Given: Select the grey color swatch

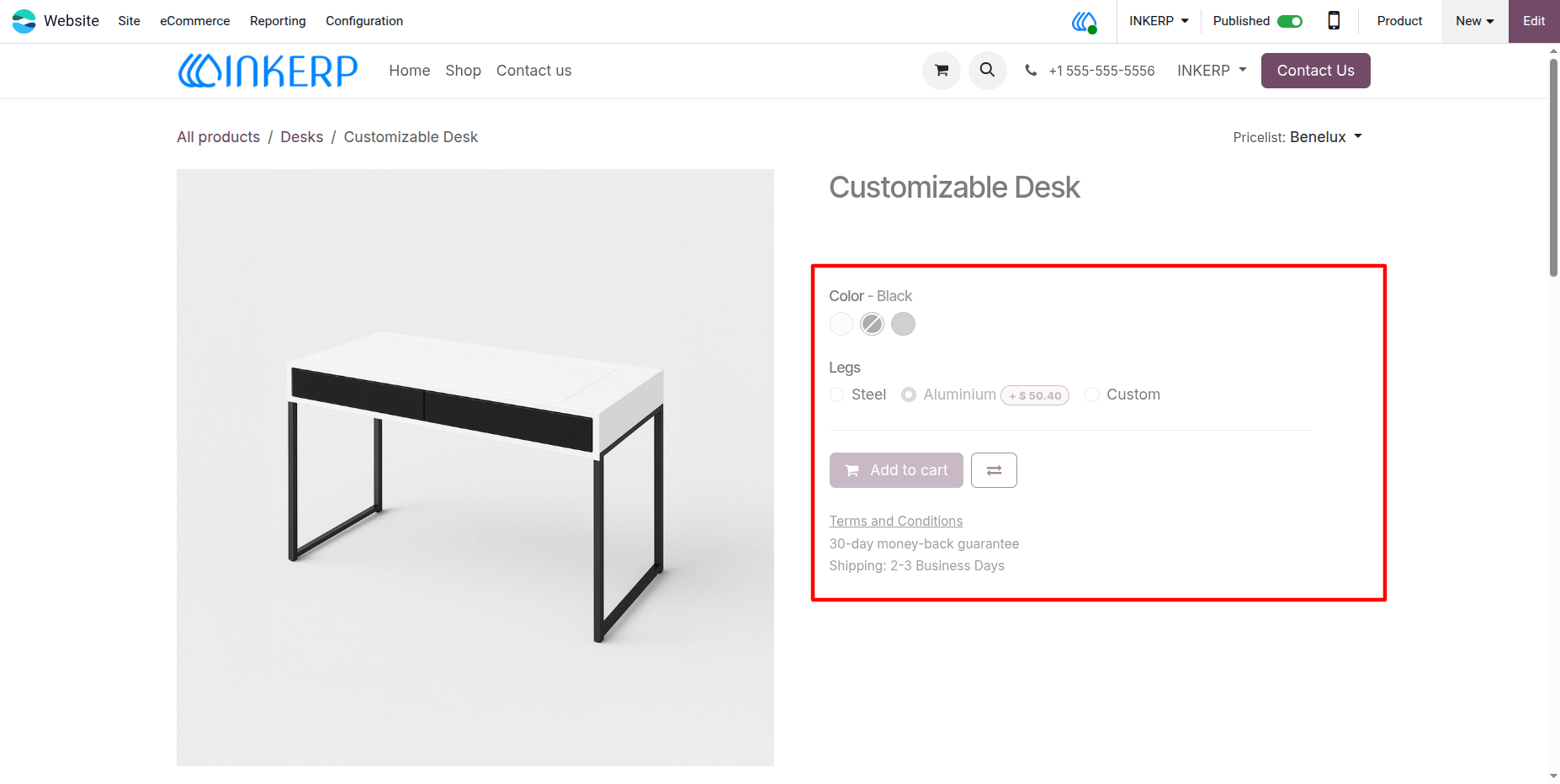Looking at the screenshot, I should click(904, 324).
